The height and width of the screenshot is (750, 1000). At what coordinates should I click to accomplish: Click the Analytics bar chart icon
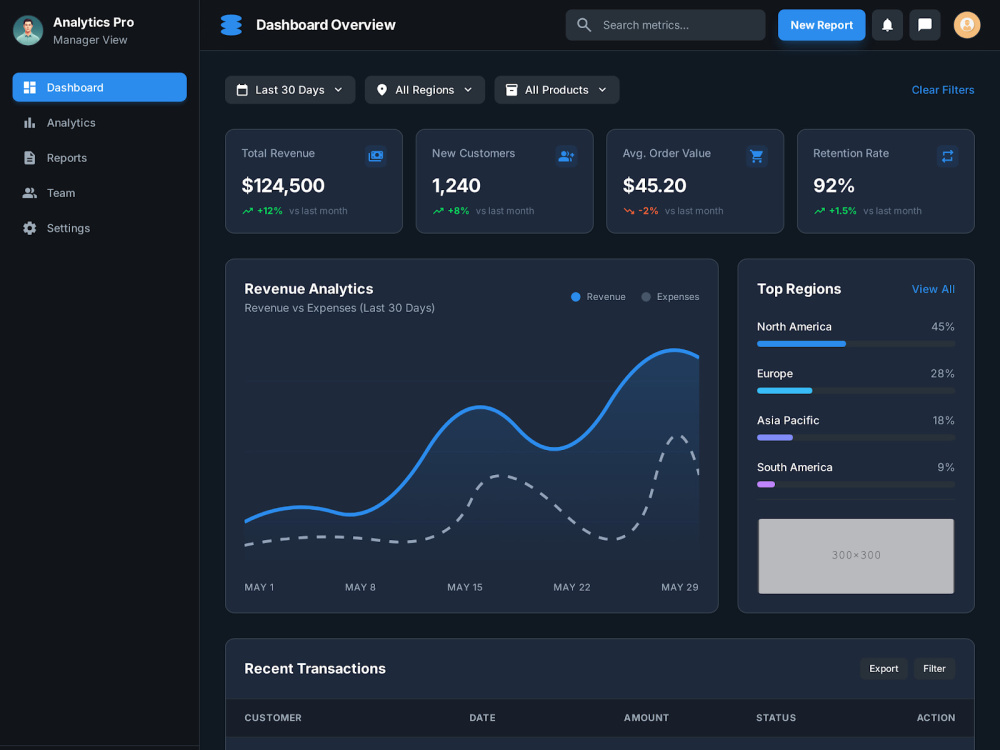(29, 122)
